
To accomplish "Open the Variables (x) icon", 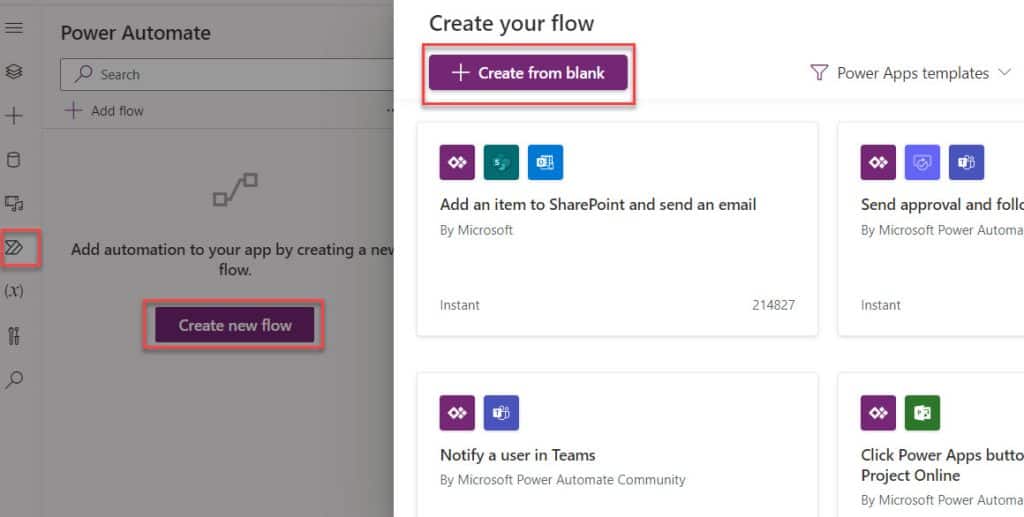I will 14,290.
